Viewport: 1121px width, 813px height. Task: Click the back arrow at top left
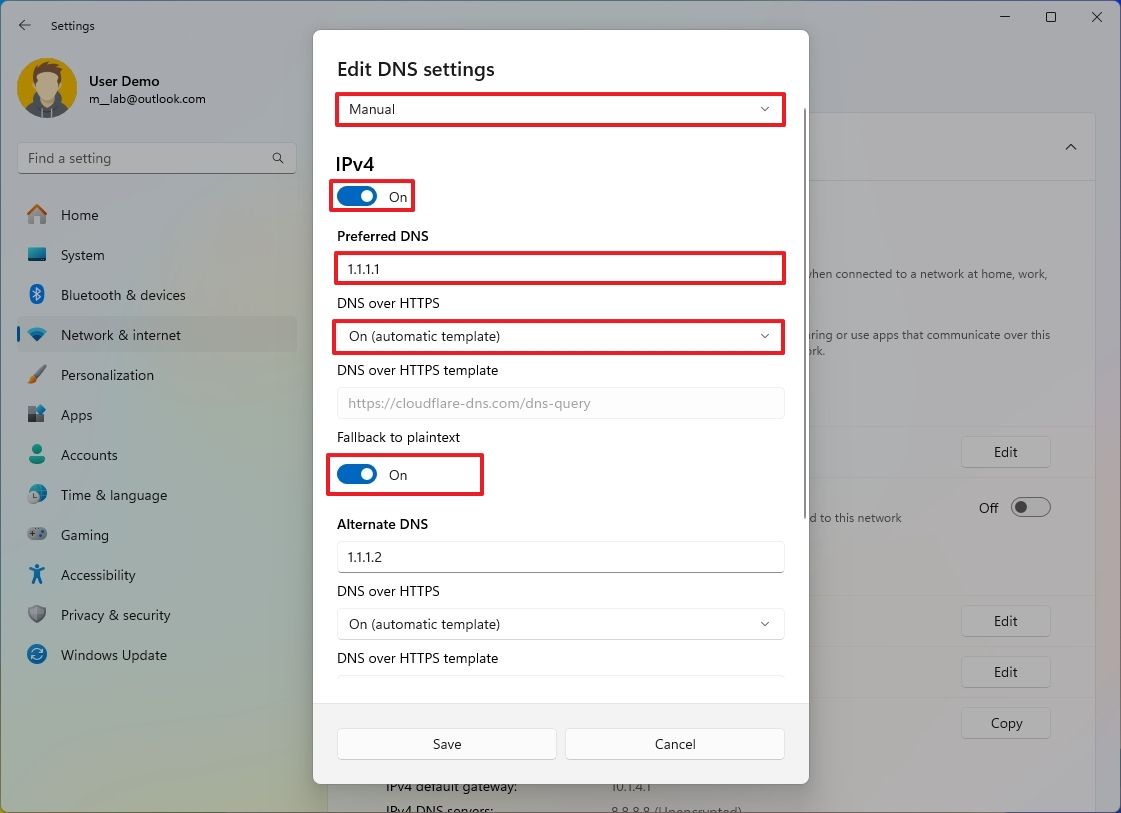(24, 25)
